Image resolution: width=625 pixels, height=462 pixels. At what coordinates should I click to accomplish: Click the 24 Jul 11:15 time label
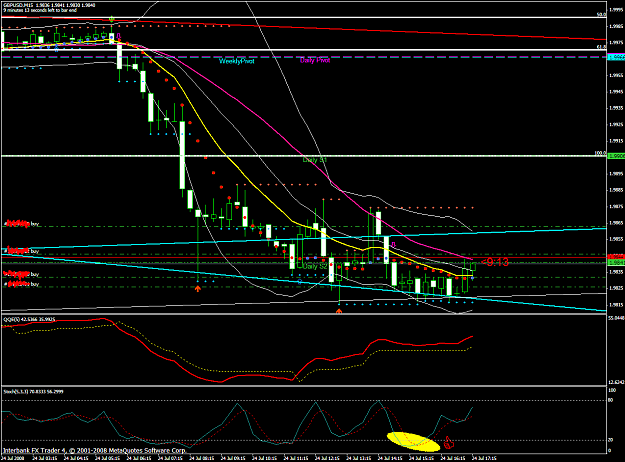(x=296, y=458)
